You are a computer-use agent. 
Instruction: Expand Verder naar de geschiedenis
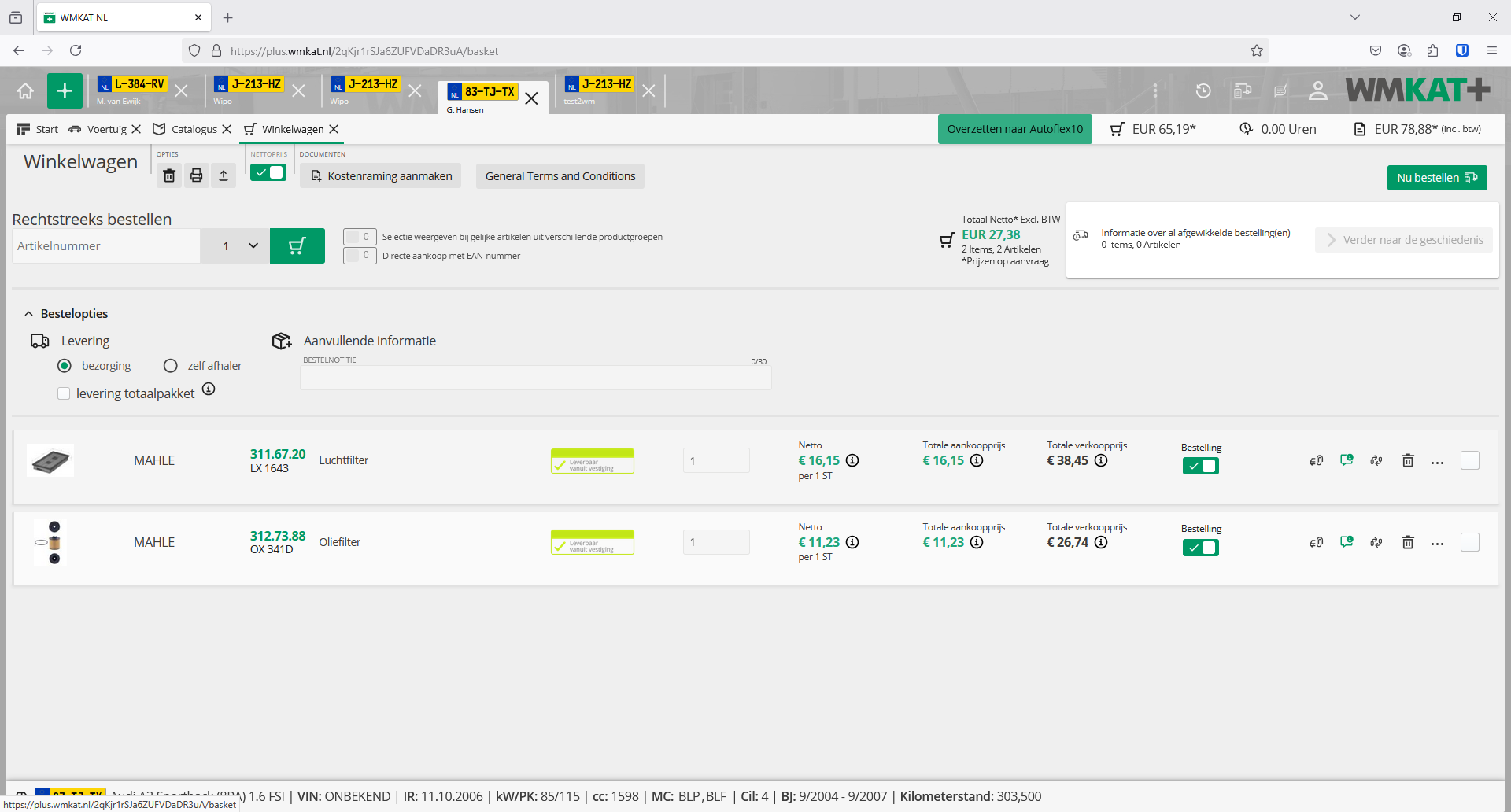(1405, 240)
